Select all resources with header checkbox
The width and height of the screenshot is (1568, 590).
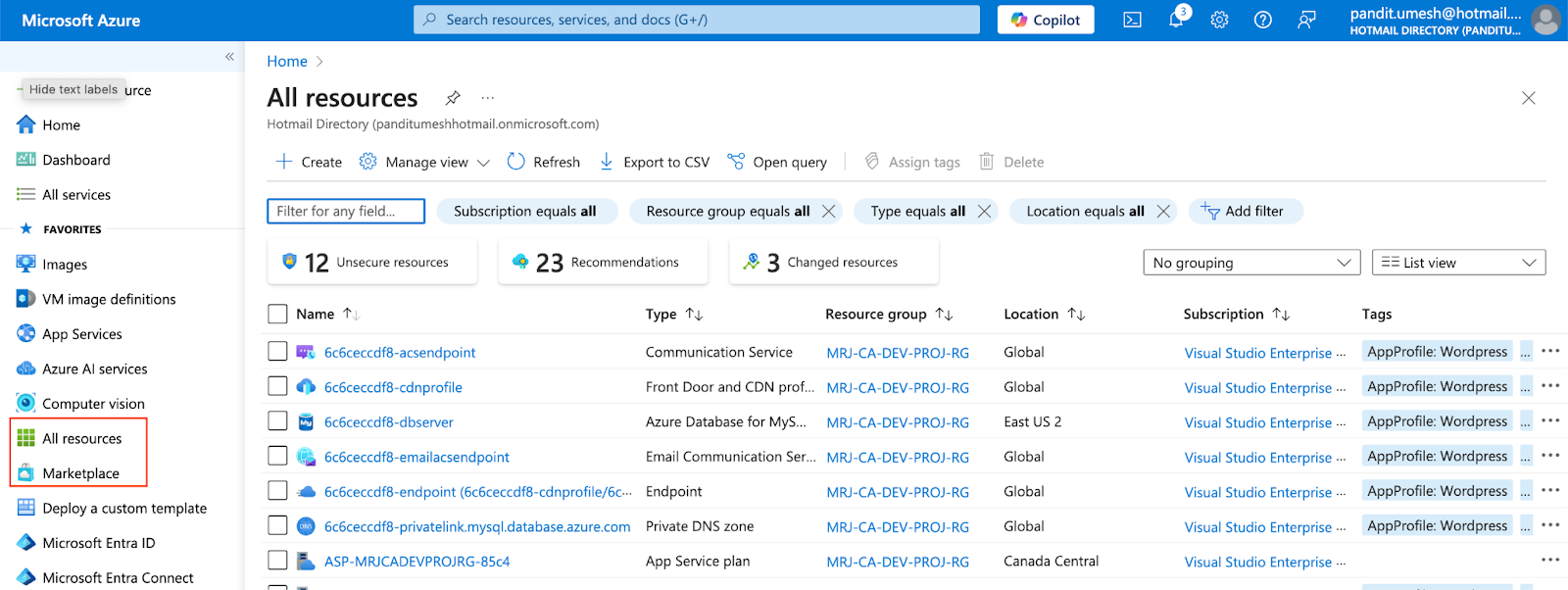277,314
